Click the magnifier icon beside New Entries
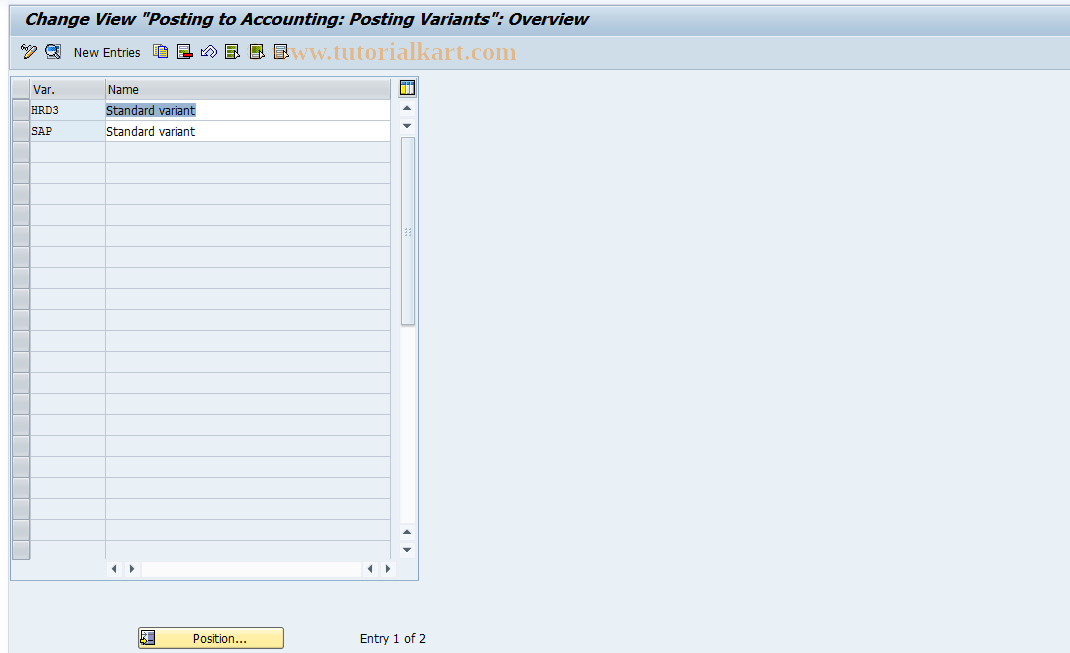 click(53, 52)
